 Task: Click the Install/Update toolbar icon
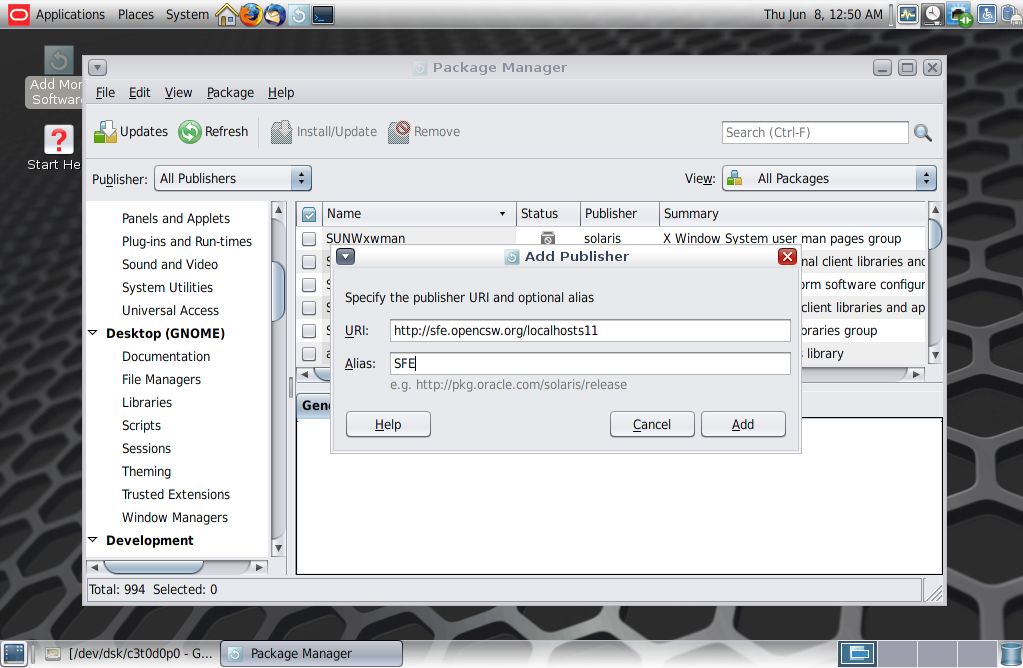pyautogui.click(x=323, y=131)
